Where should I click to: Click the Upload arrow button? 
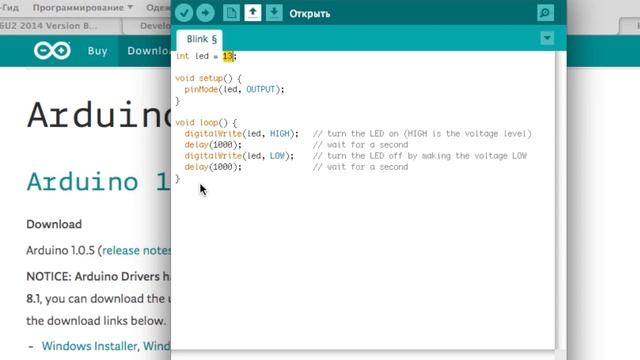coord(205,13)
